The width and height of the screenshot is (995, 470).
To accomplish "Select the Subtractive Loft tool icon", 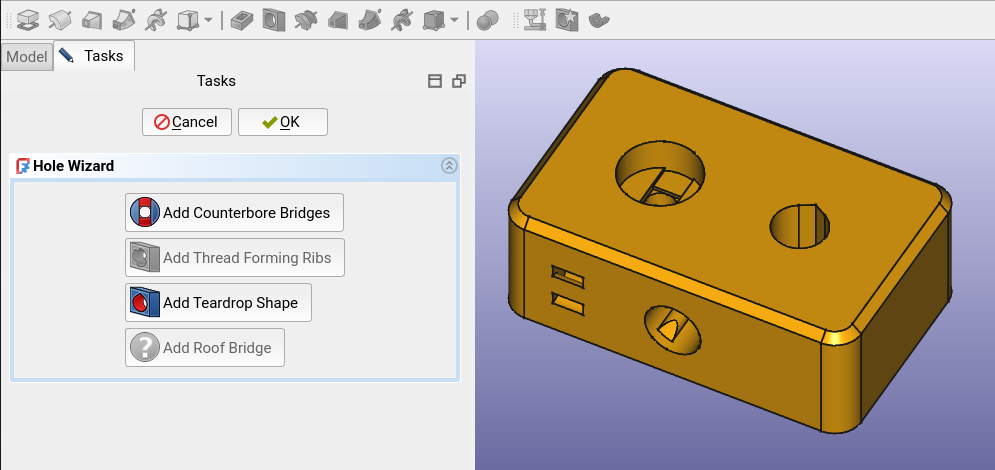I will point(338,20).
